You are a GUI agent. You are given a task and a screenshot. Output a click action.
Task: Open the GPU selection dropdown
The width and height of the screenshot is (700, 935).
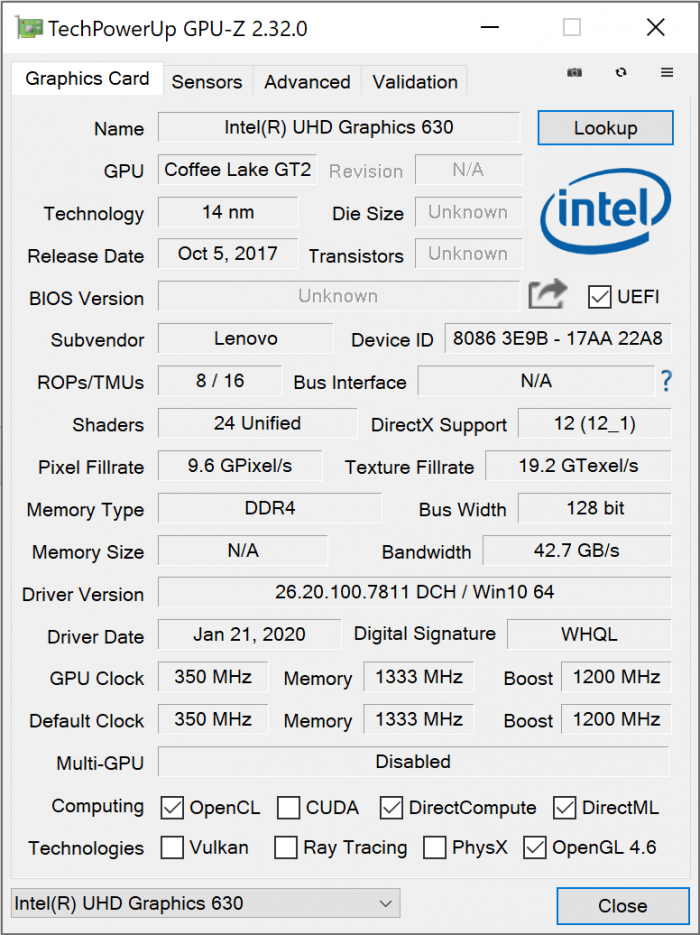click(205, 904)
